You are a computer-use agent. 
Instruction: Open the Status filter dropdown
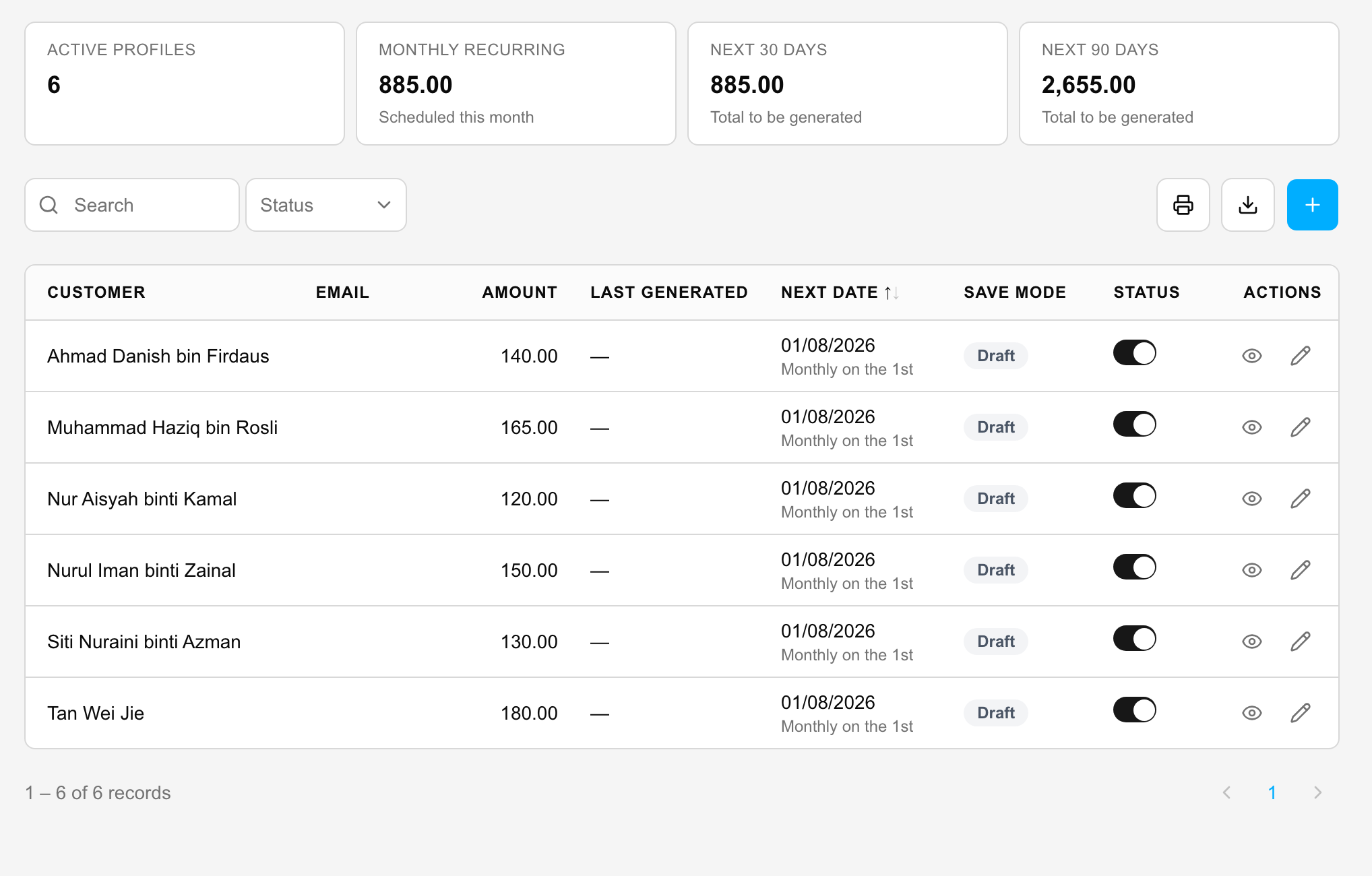[326, 205]
